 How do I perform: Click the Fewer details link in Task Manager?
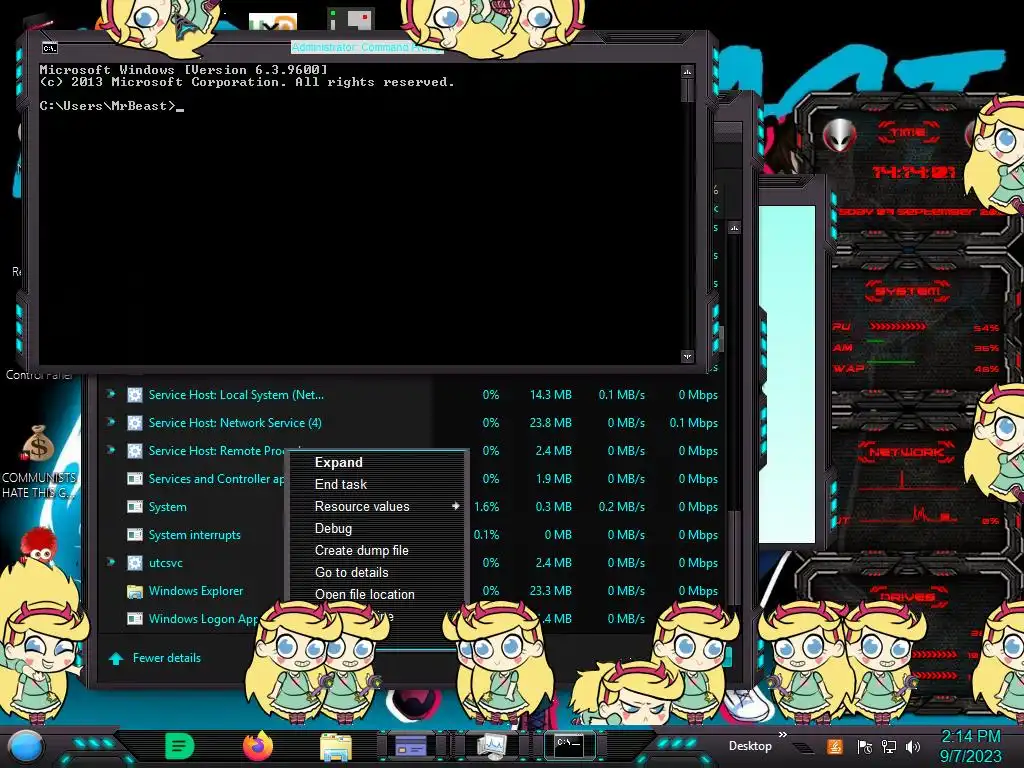tap(167, 658)
